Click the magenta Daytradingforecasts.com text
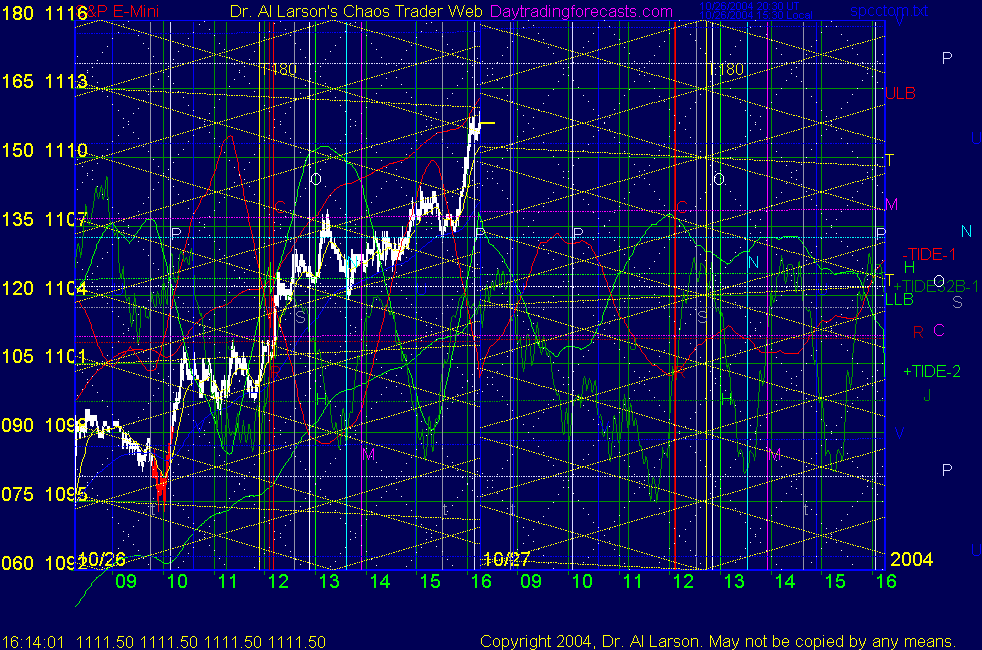Image resolution: width=982 pixels, height=650 pixels. tap(581, 11)
